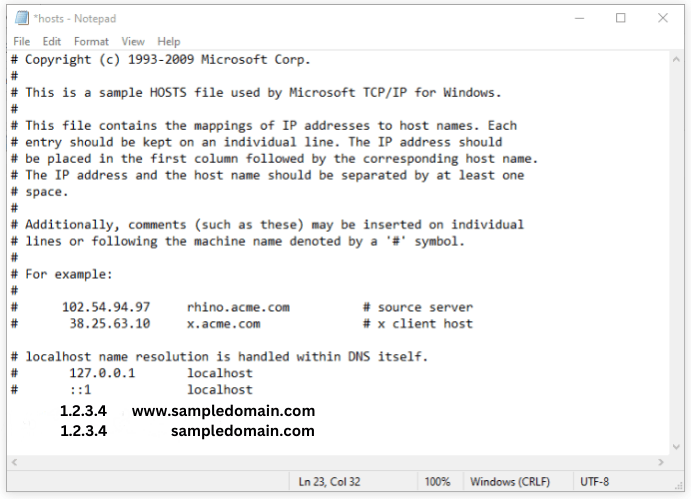Click the vertical scrollbar down arrow
692x500 pixels.
pos(677,447)
